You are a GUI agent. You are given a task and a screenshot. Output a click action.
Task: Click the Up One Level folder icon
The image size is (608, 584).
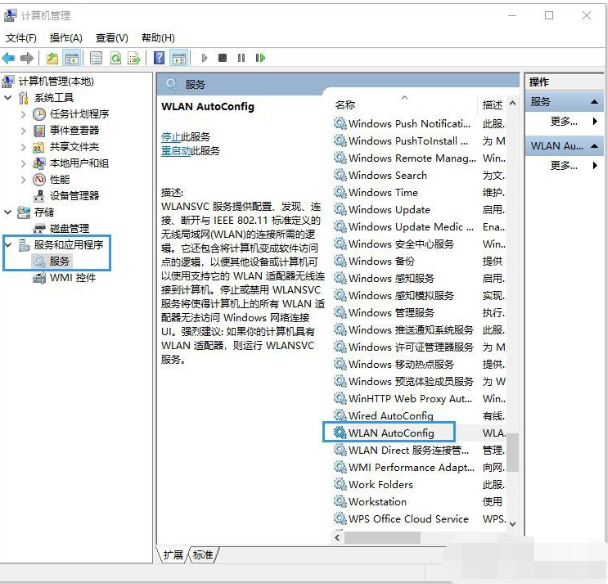pos(52,59)
